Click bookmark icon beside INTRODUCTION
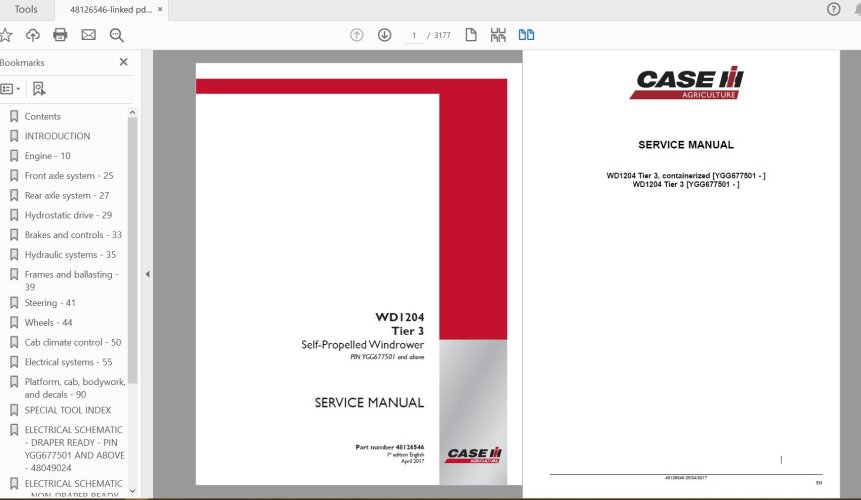Viewport: 861px width, 500px height. (x=14, y=136)
